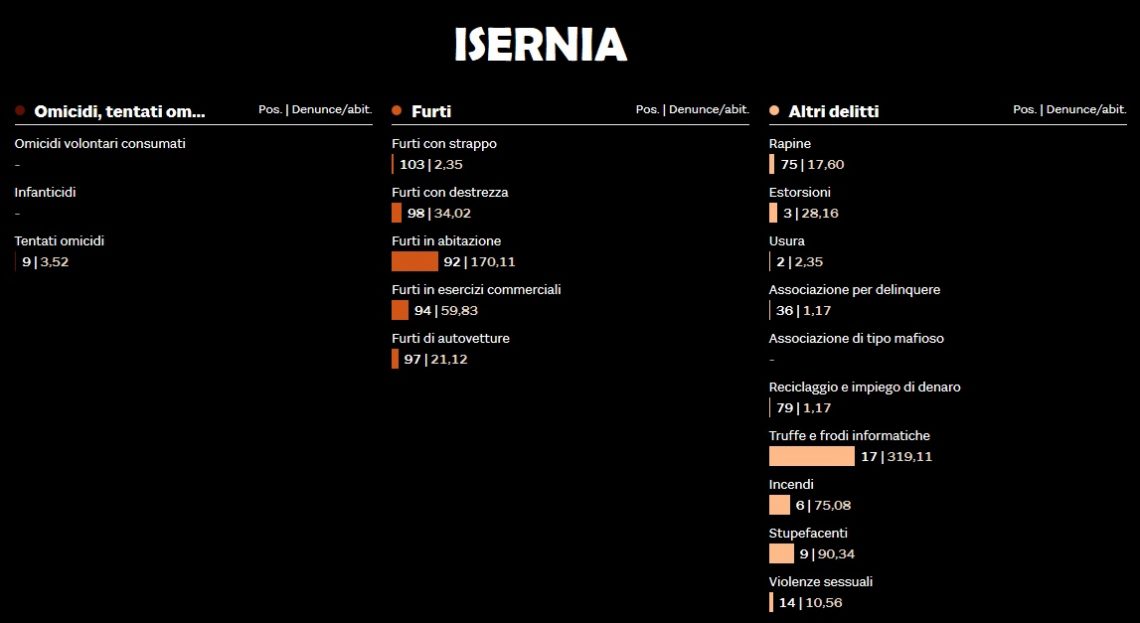Click the orange Furti category dot

click(396, 110)
